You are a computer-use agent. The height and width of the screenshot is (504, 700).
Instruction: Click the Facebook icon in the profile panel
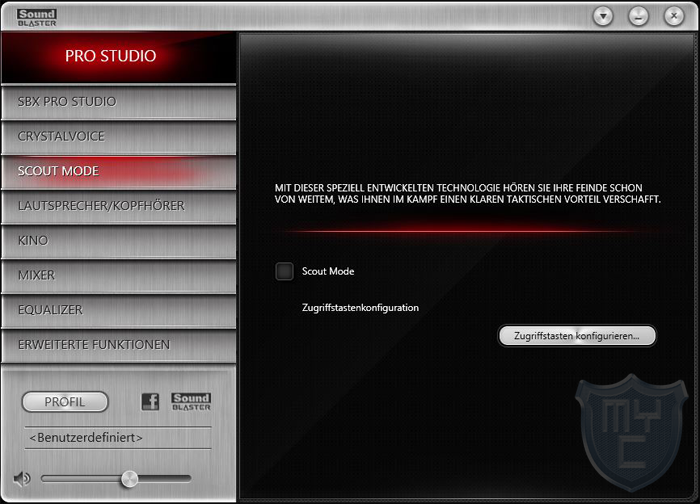pyautogui.click(x=150, y=402)
